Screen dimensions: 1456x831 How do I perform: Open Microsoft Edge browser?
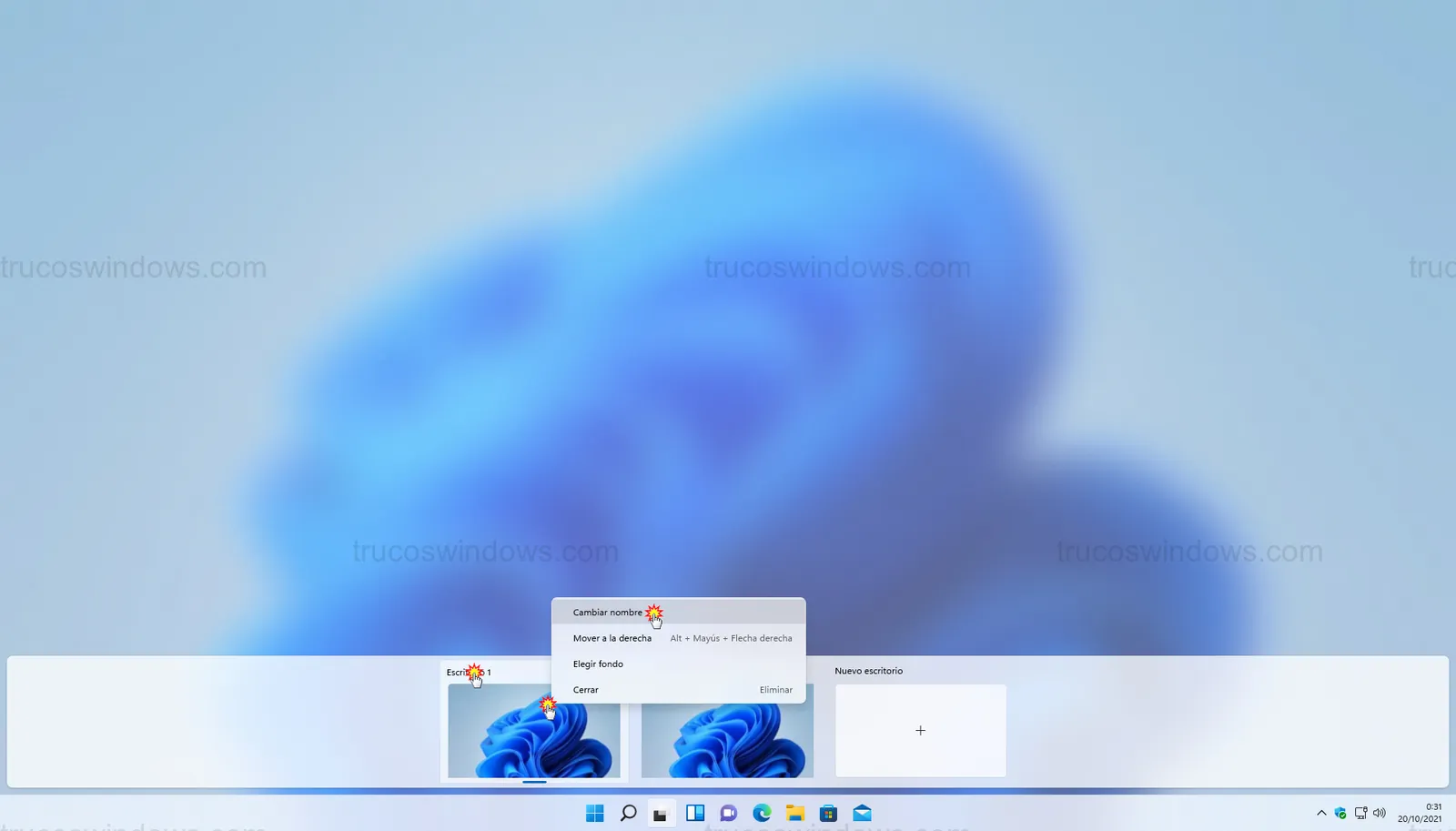[762, 813]
